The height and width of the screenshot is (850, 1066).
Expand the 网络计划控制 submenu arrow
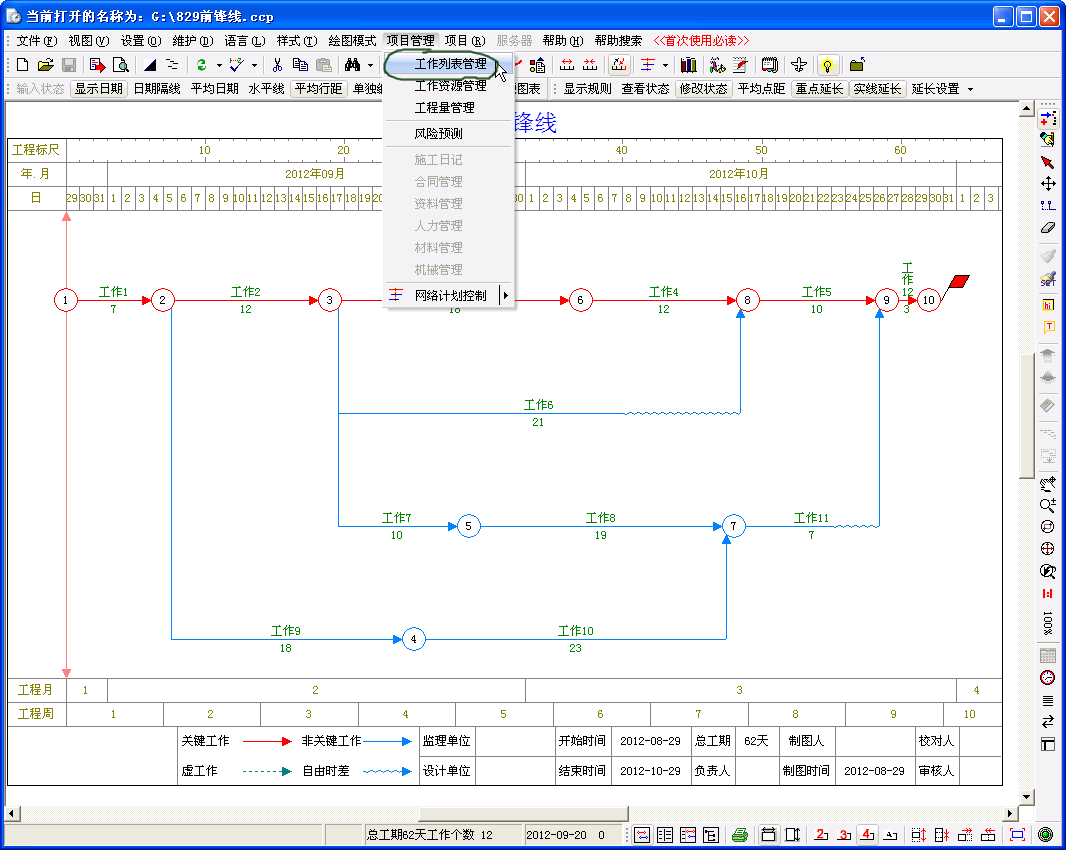click(x=505, y=295)
